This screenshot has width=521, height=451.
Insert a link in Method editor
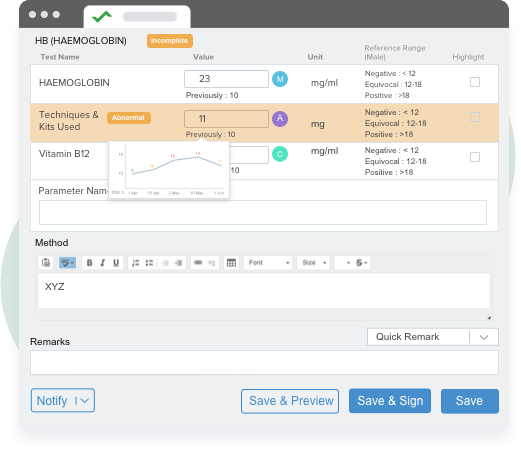click(x=198, y=263)
